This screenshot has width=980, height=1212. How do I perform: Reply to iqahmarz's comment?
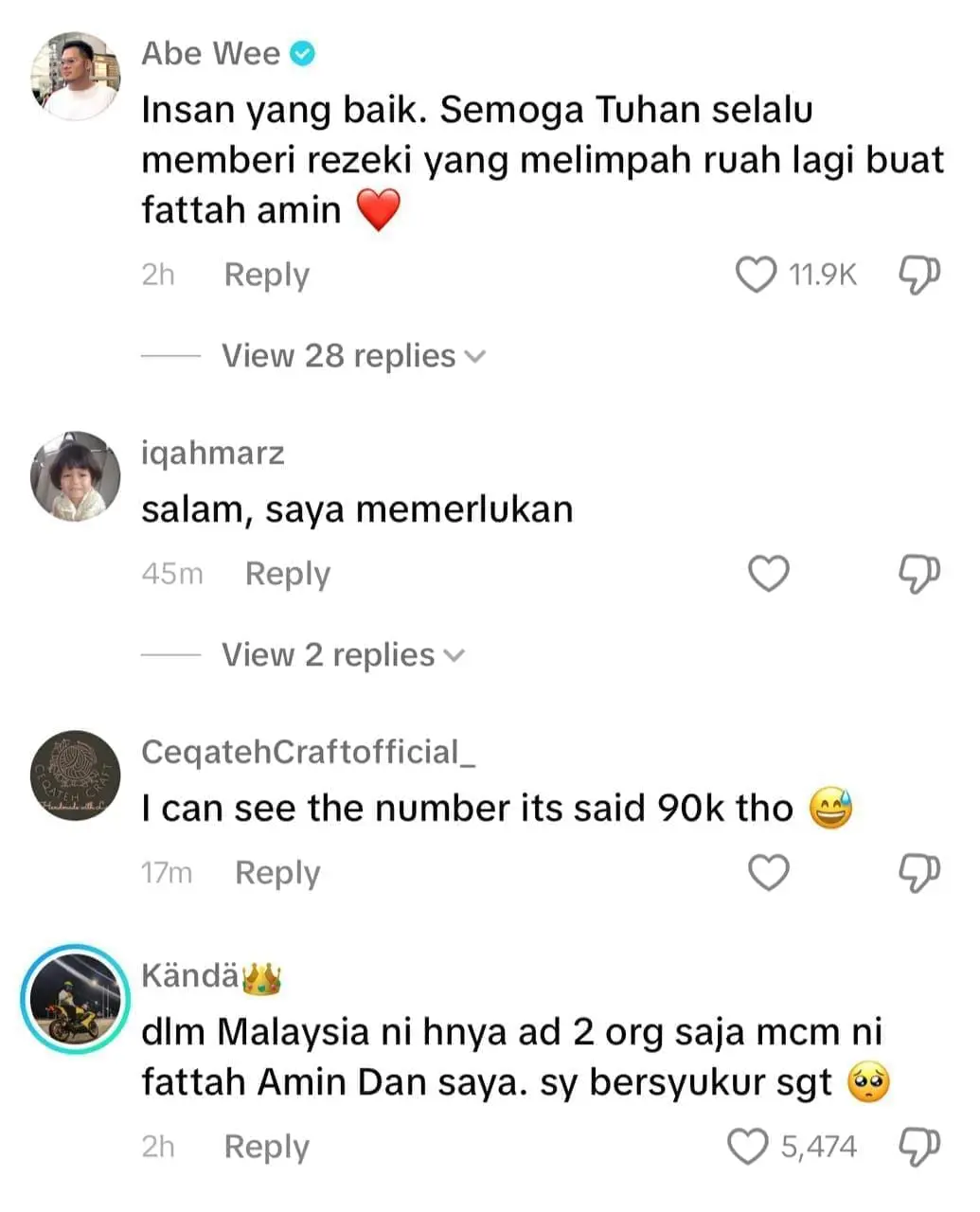coord(288,574)
